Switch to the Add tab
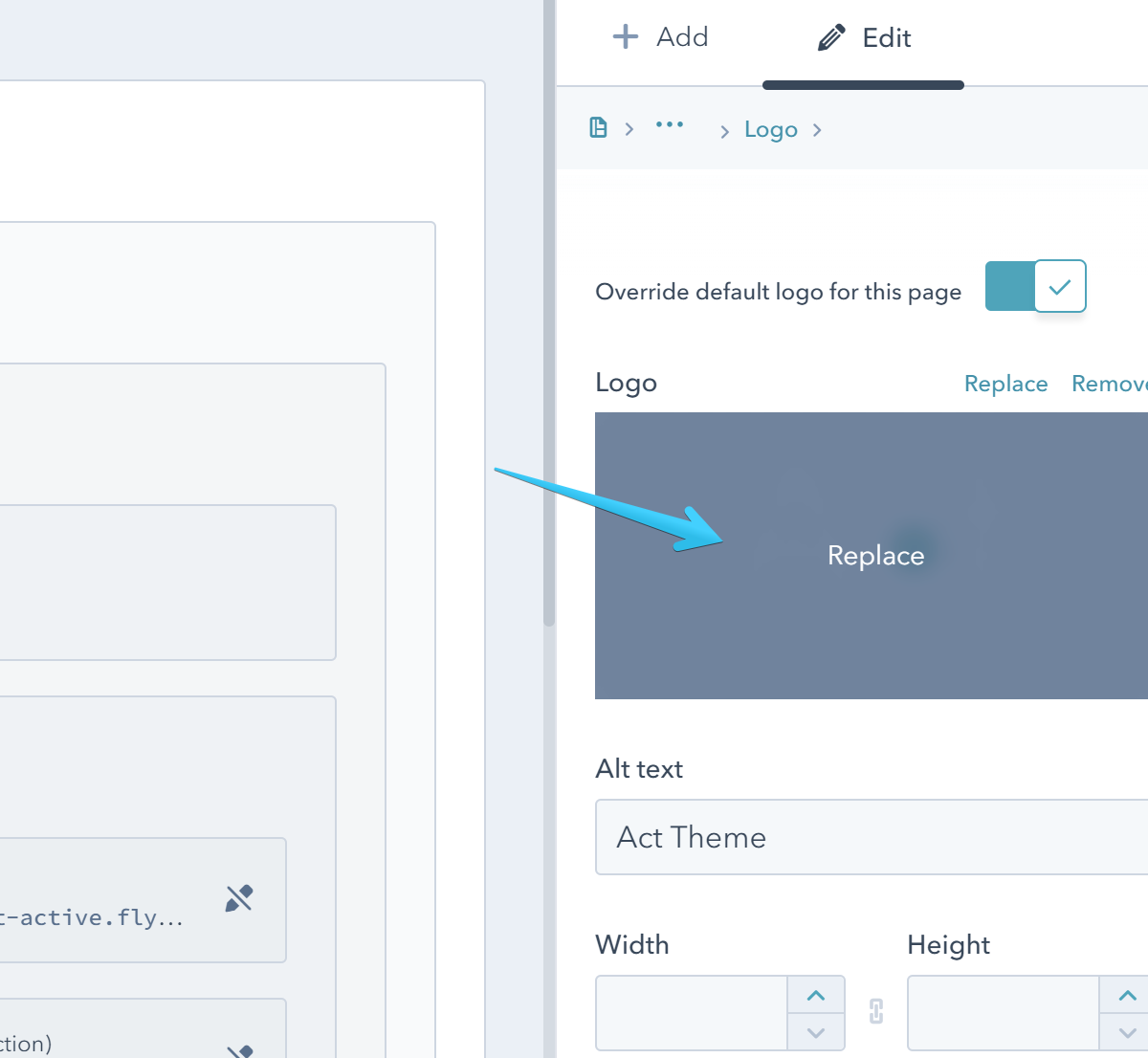 click(x=660, y=38)
